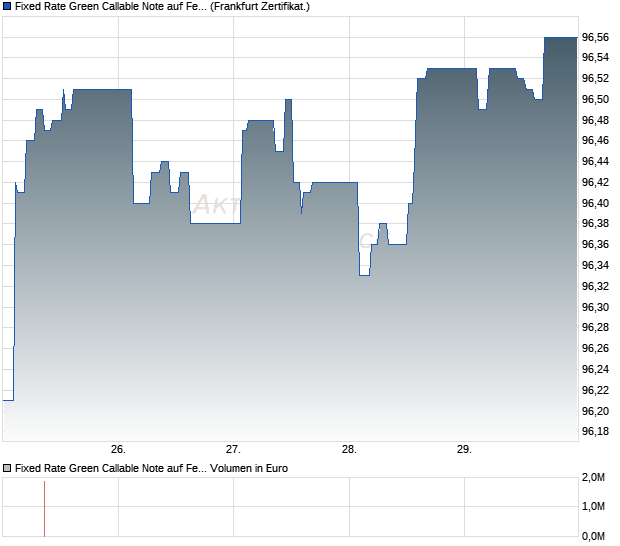
Task: Click the 96,56 price axis label
Action: (595, 38)
